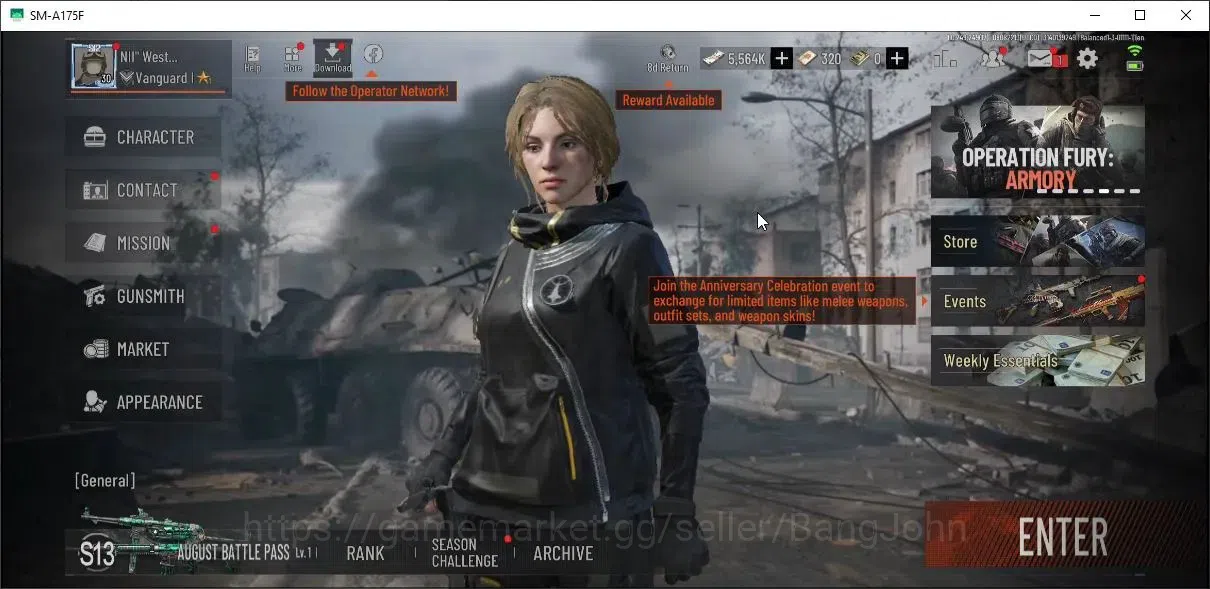This screenshot has width=1210, height=589.
Task: Switch to the RANK tab
Action: click(x=365, y=553)
